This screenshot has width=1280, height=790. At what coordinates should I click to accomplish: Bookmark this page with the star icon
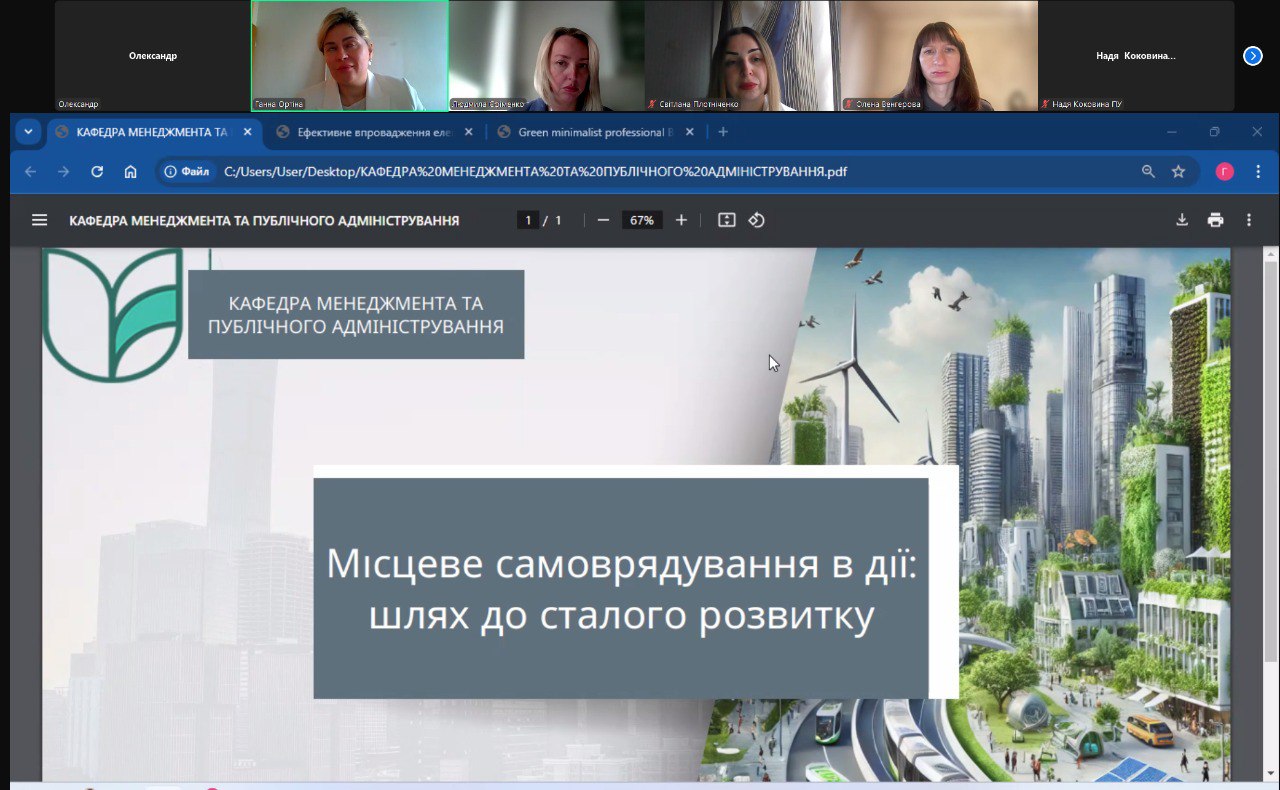click(1178, 172)
